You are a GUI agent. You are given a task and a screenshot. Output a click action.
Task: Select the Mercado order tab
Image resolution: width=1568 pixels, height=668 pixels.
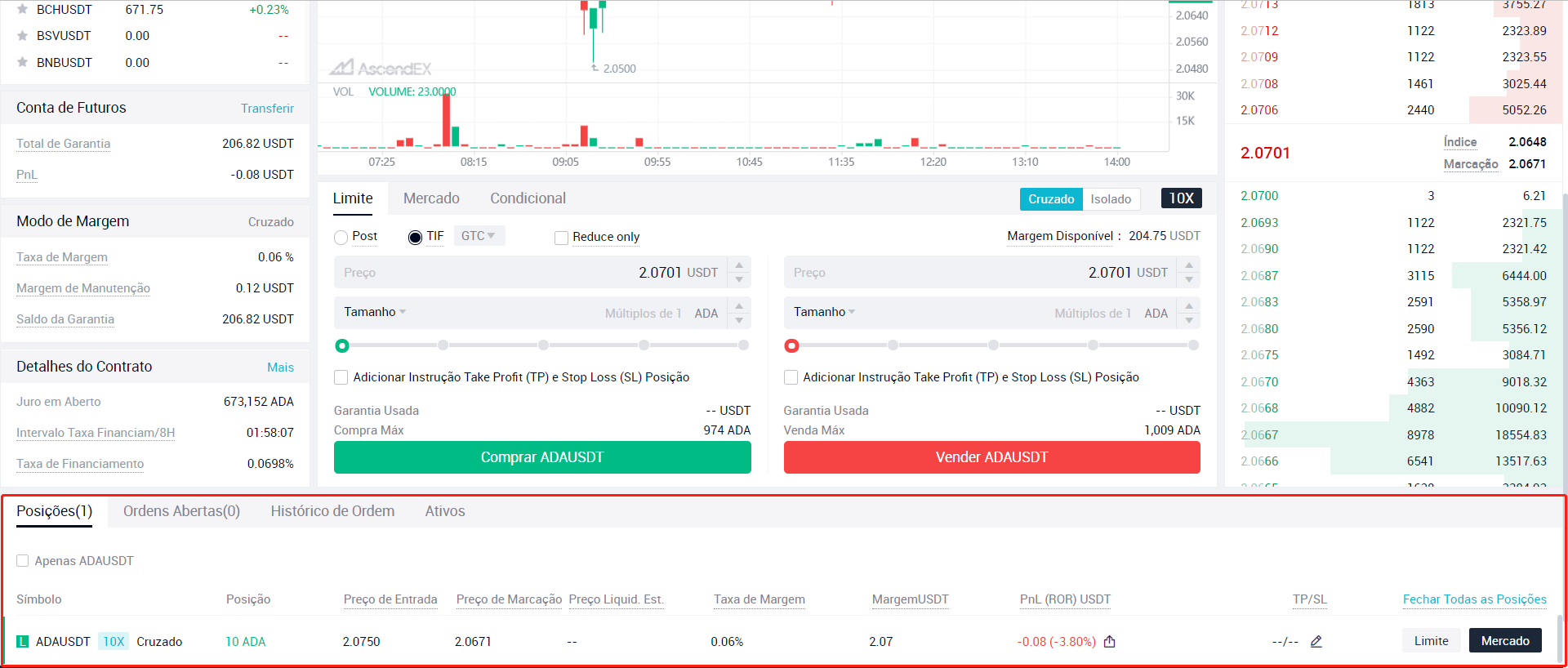431,198
